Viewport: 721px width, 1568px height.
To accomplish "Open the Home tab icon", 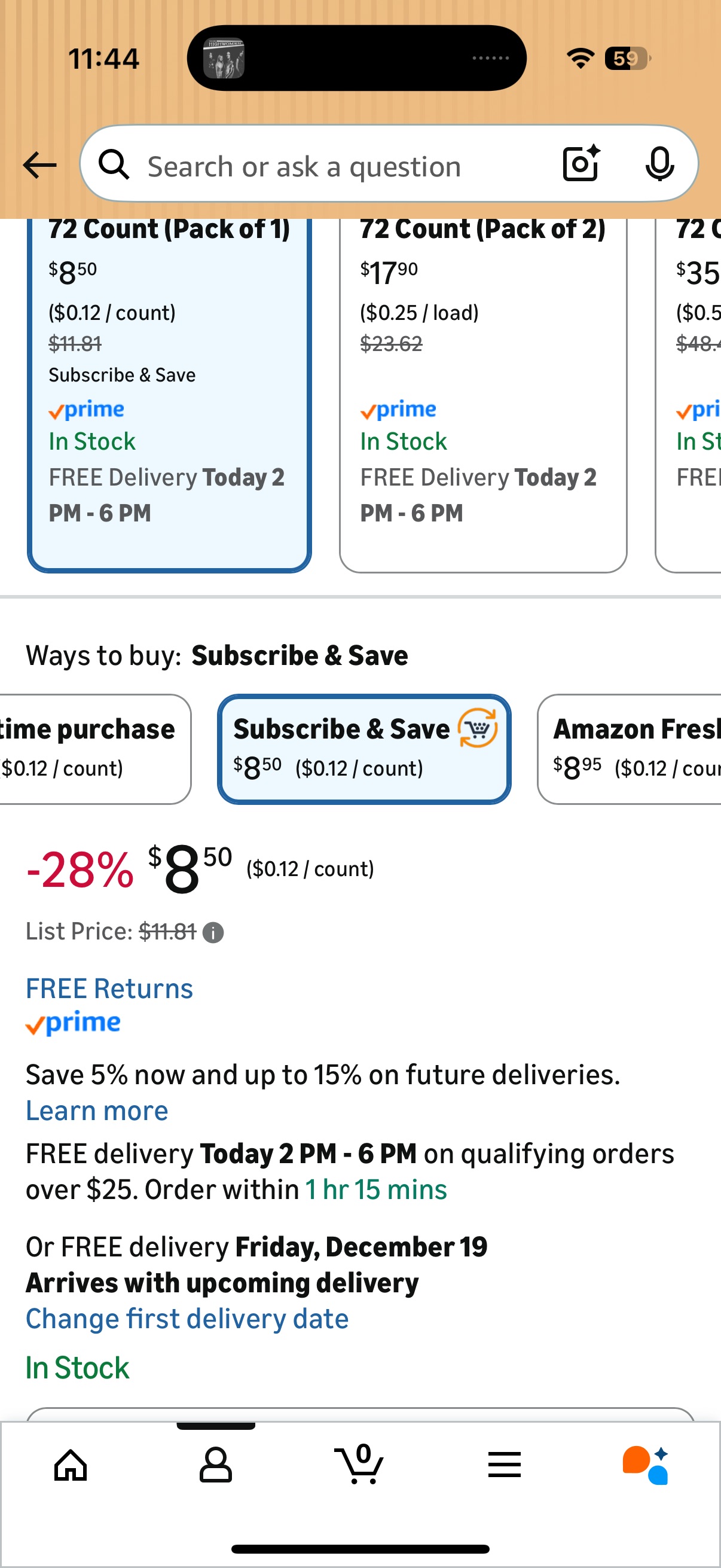I will click(x=71, y=1465).
